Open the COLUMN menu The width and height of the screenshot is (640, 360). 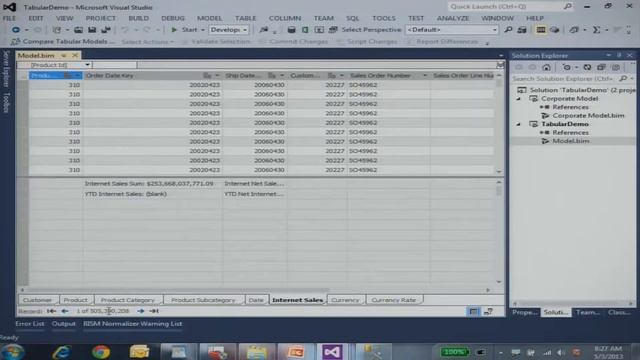[x=285, y=18]
